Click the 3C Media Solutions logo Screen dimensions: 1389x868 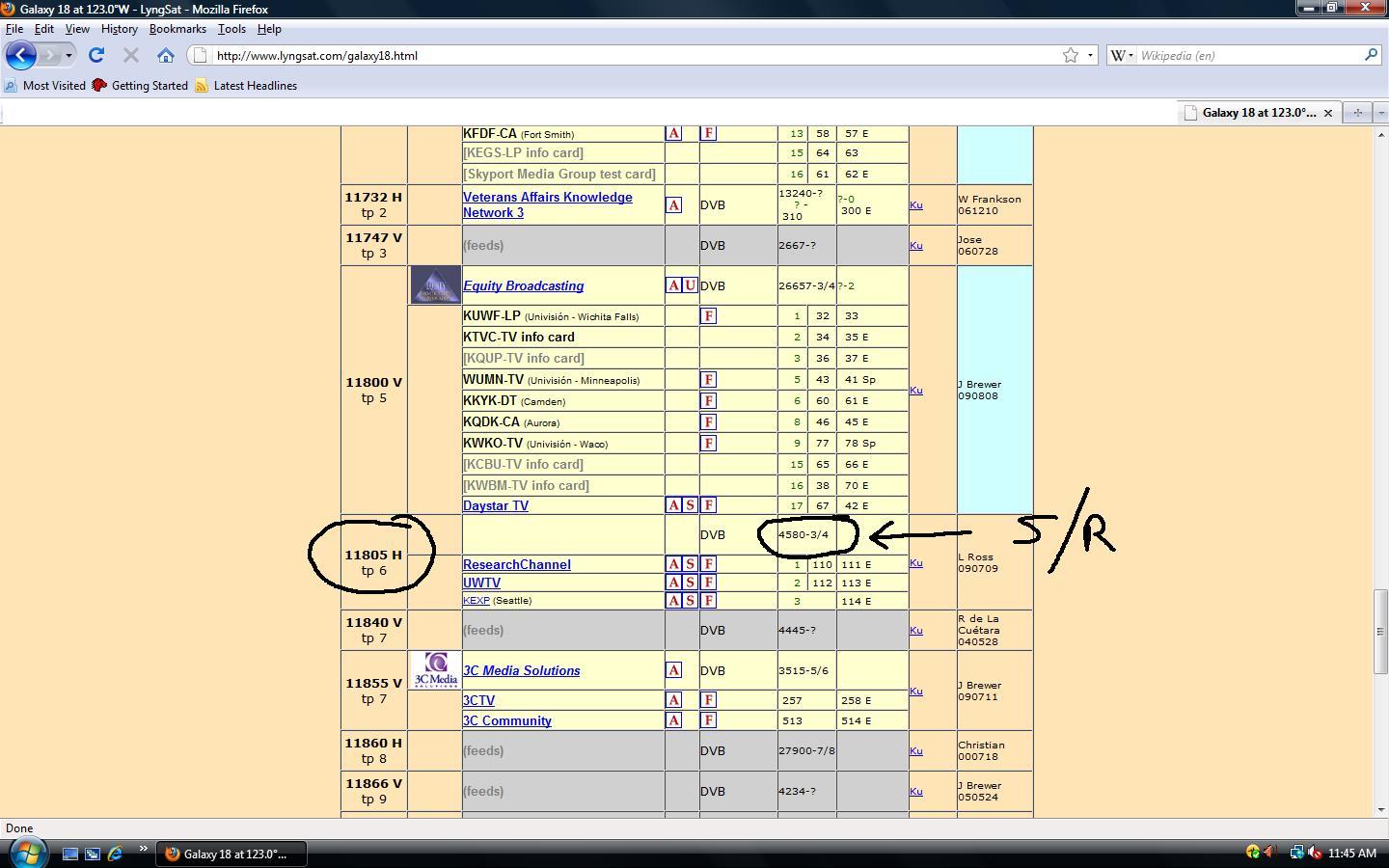click(x=435, y=670)
